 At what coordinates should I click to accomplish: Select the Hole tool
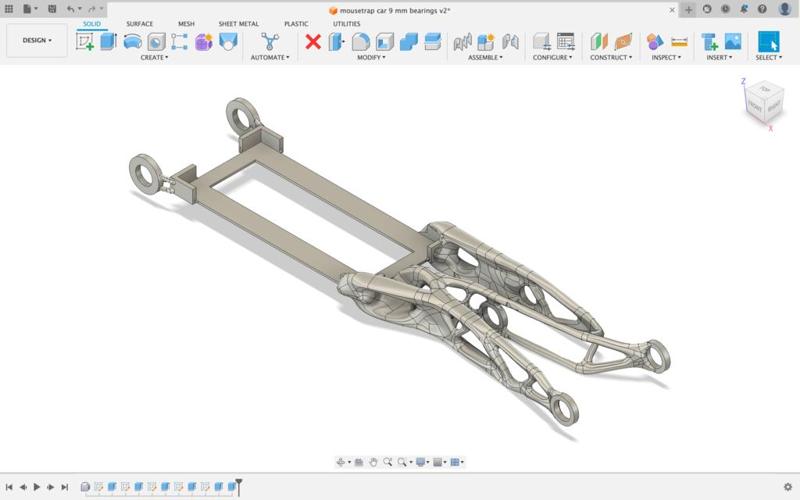157,42
